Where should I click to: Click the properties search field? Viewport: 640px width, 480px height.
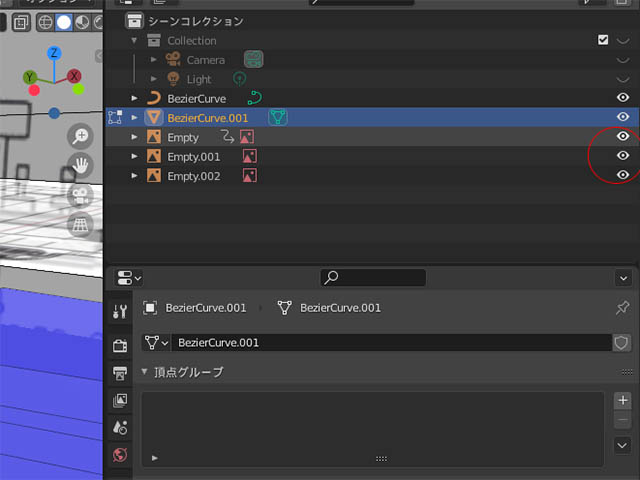pyautogui.click(x=373, y=278)
